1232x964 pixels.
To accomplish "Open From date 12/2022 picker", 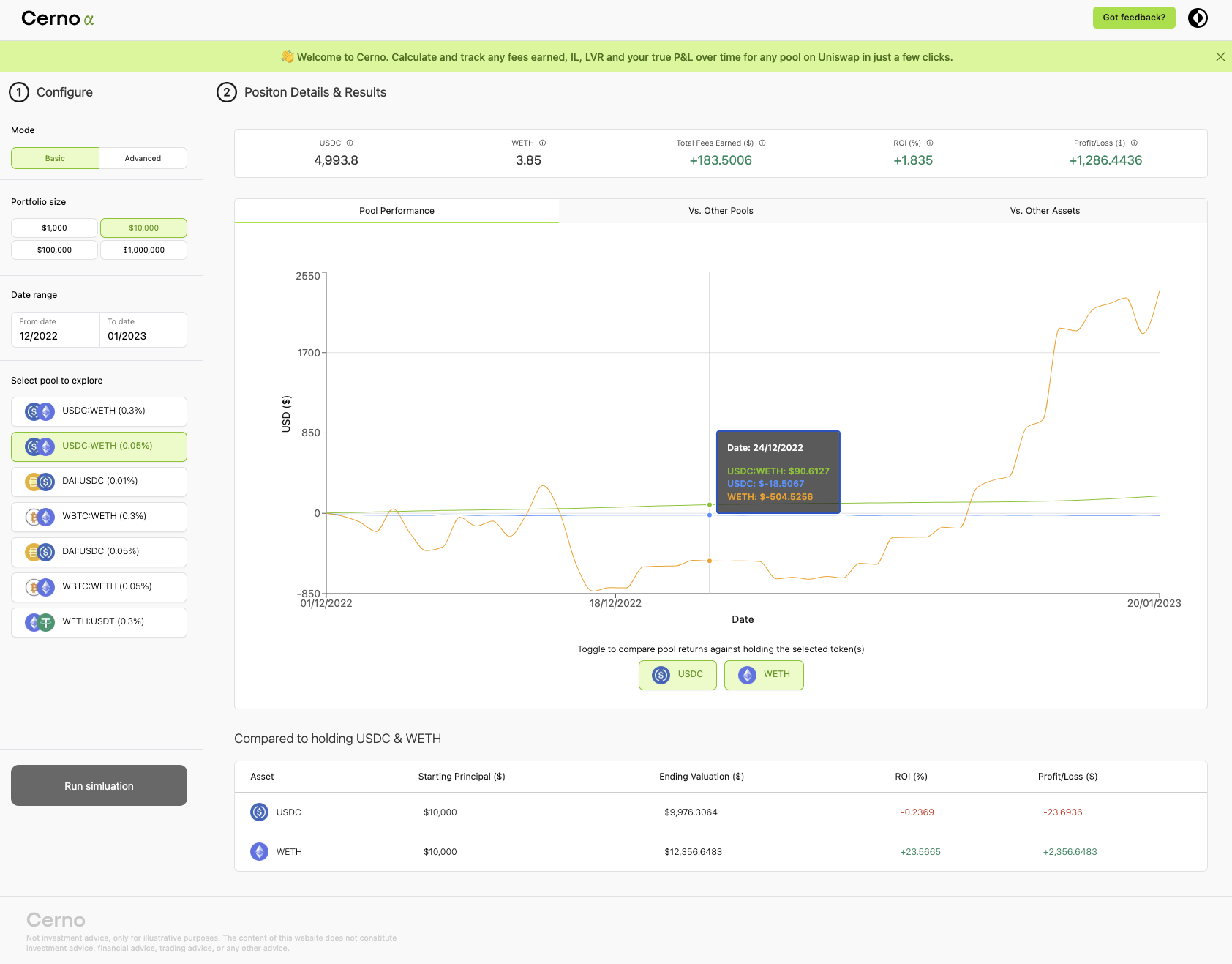I will pos(55,329).
